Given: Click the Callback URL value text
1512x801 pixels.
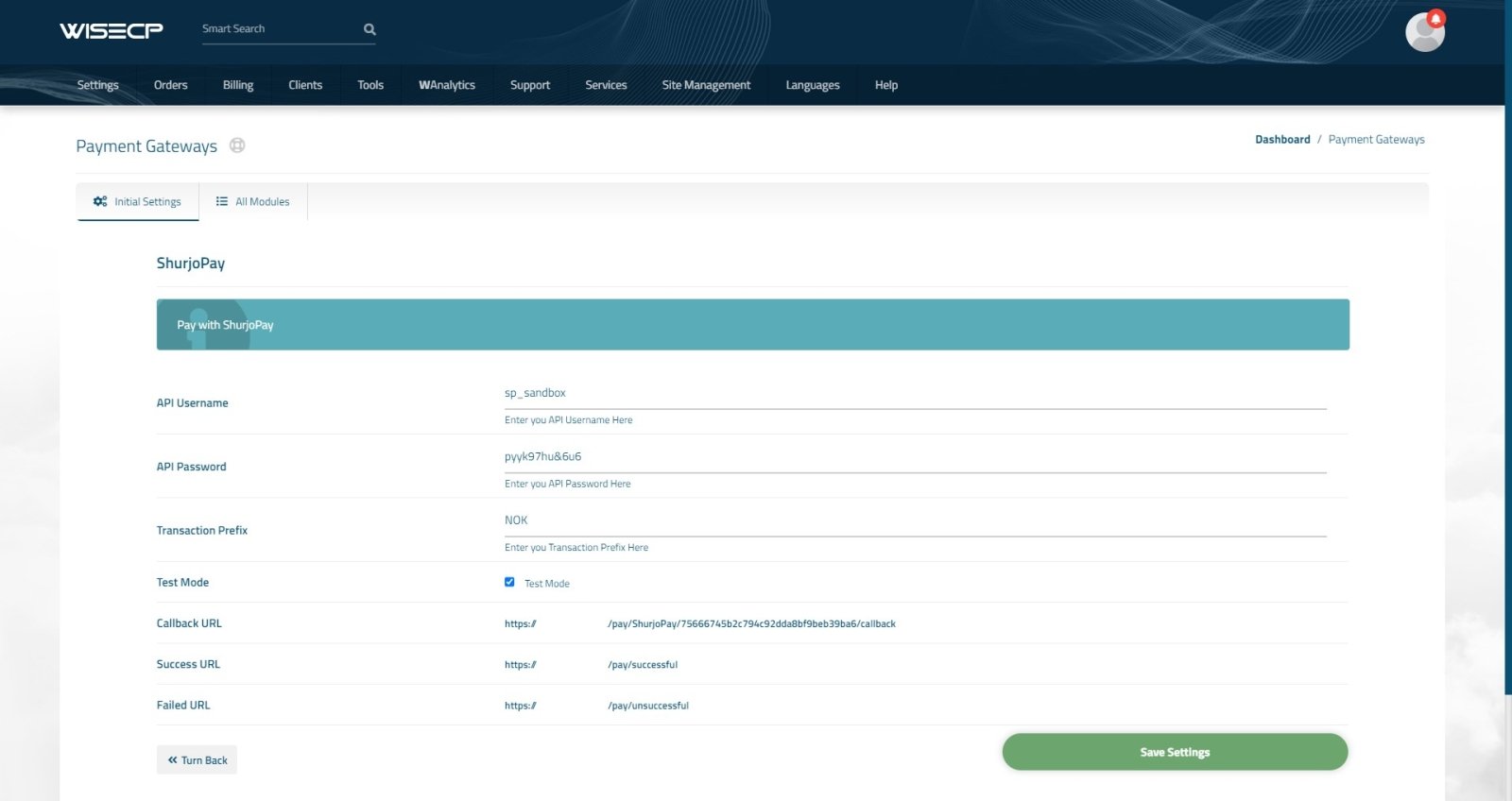Looking at the screenshot, I should click(700, 624).
